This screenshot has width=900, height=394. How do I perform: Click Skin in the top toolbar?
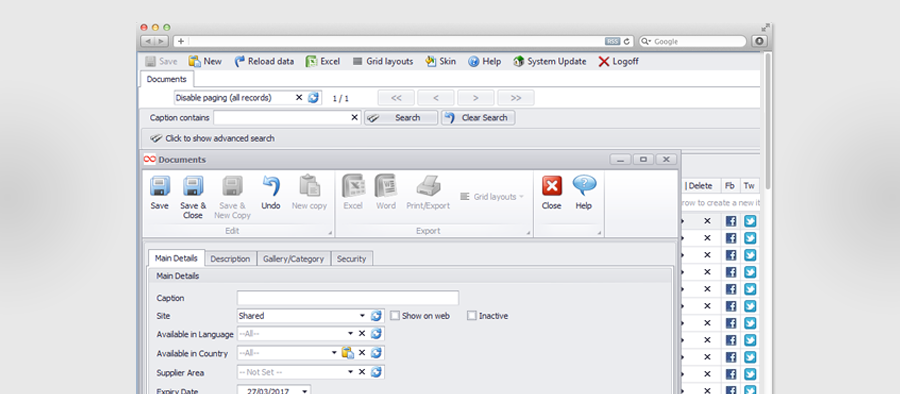tap(440, 61)
